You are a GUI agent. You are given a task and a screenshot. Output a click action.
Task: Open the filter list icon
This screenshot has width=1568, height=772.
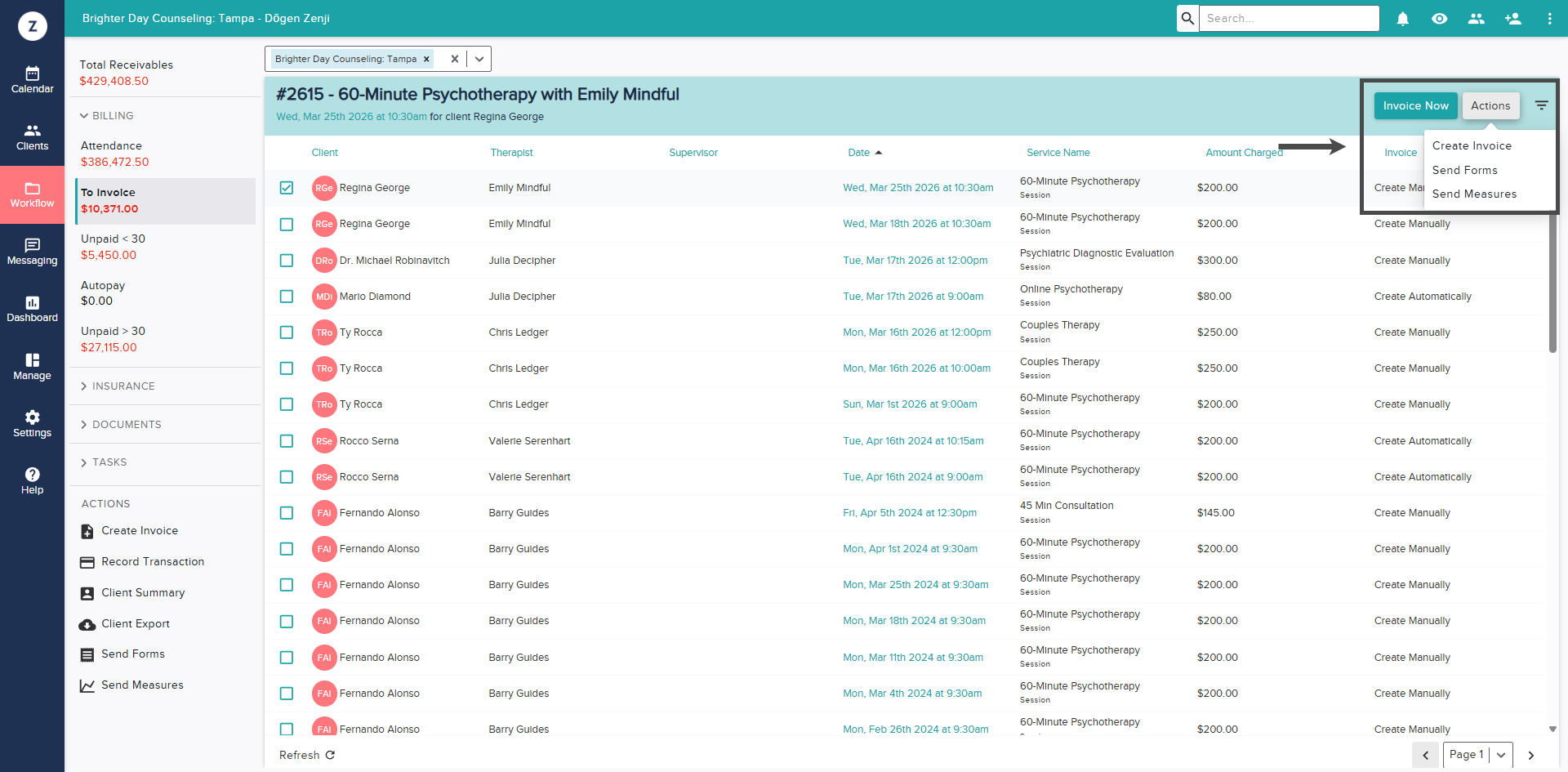tap(1541, 105)
